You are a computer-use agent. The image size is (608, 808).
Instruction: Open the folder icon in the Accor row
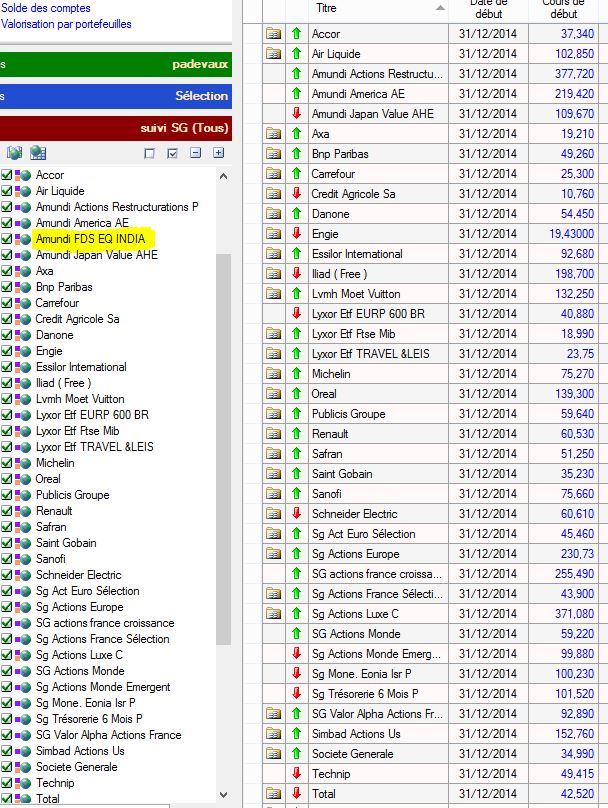point(273,34)
